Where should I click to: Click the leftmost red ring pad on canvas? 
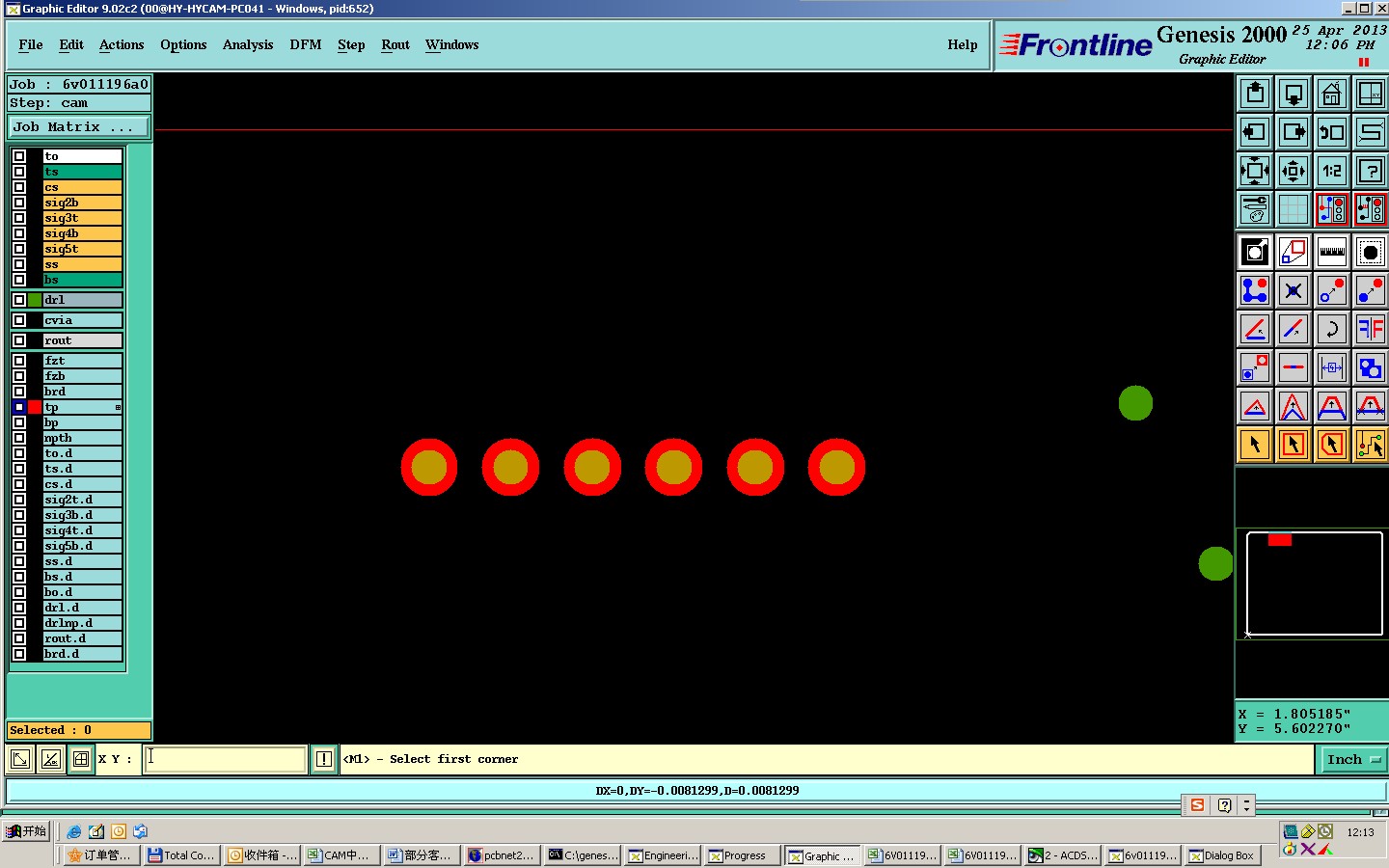(429, 468)
